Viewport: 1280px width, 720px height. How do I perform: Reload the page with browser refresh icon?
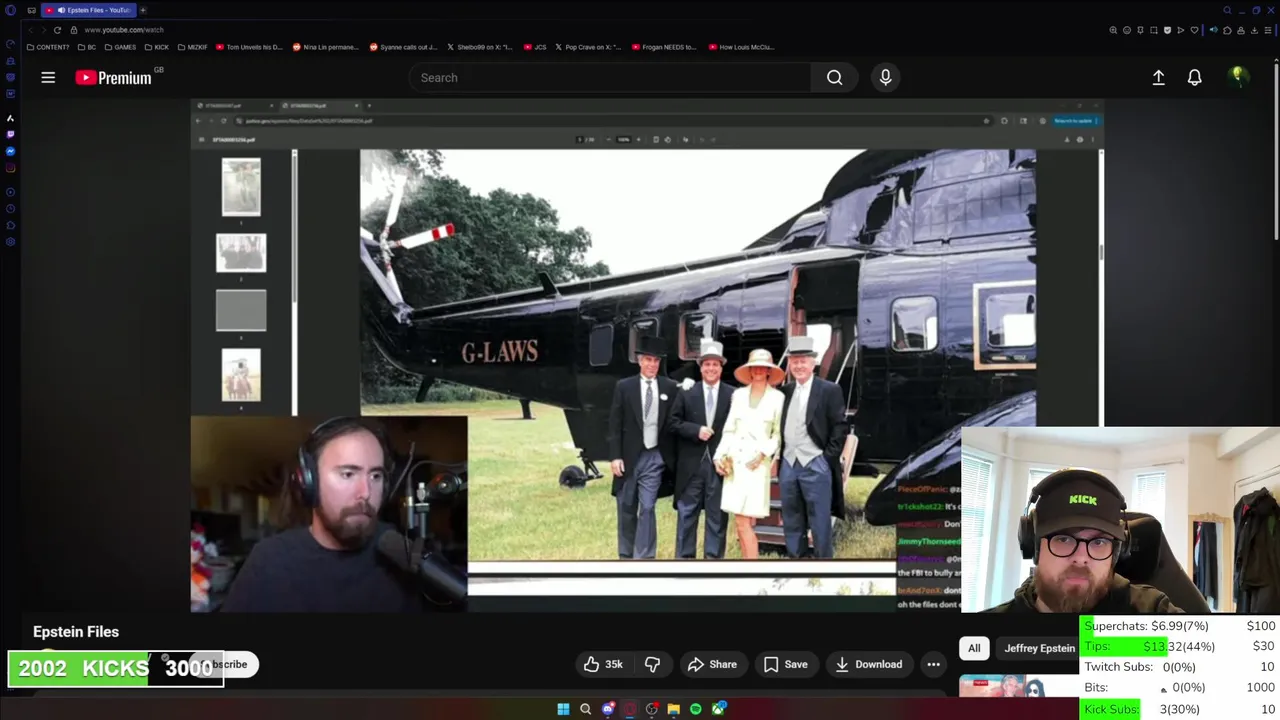point(57,30)
